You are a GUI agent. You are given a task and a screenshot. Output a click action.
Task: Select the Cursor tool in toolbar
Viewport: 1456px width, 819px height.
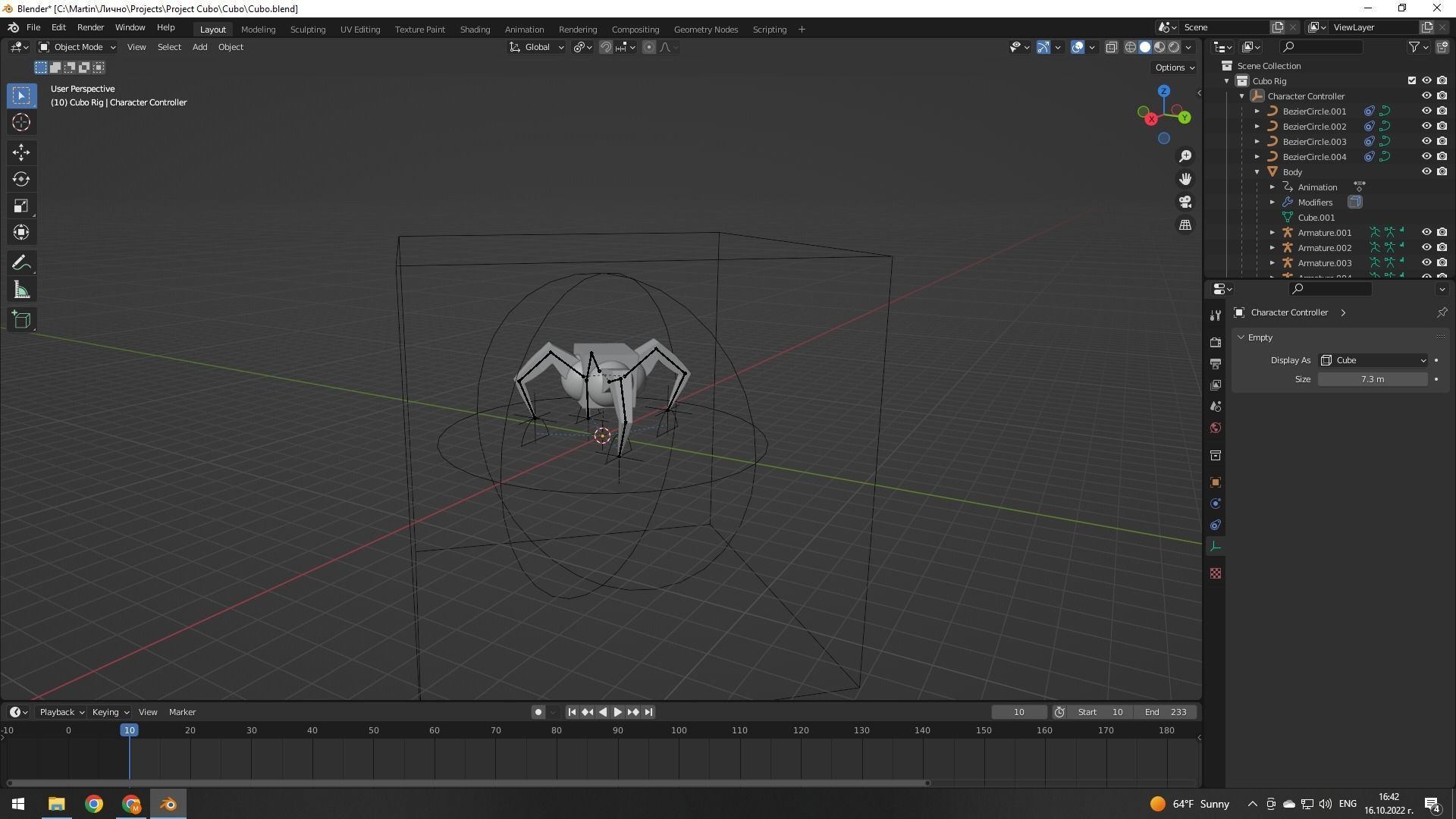(x=21, y=122)
